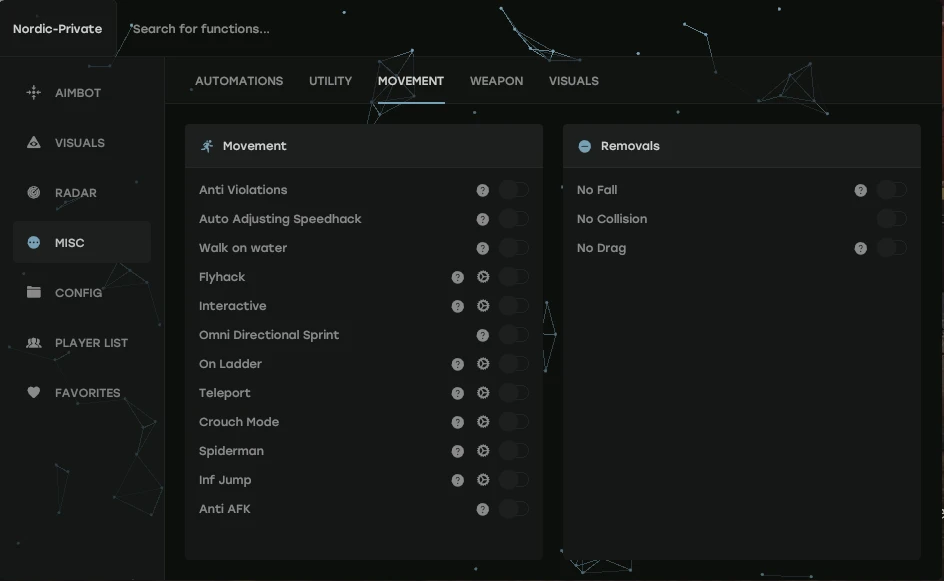944x581 pixels.
Task: Show help for Omni Directional Sprint
Action: click(483, 335)
